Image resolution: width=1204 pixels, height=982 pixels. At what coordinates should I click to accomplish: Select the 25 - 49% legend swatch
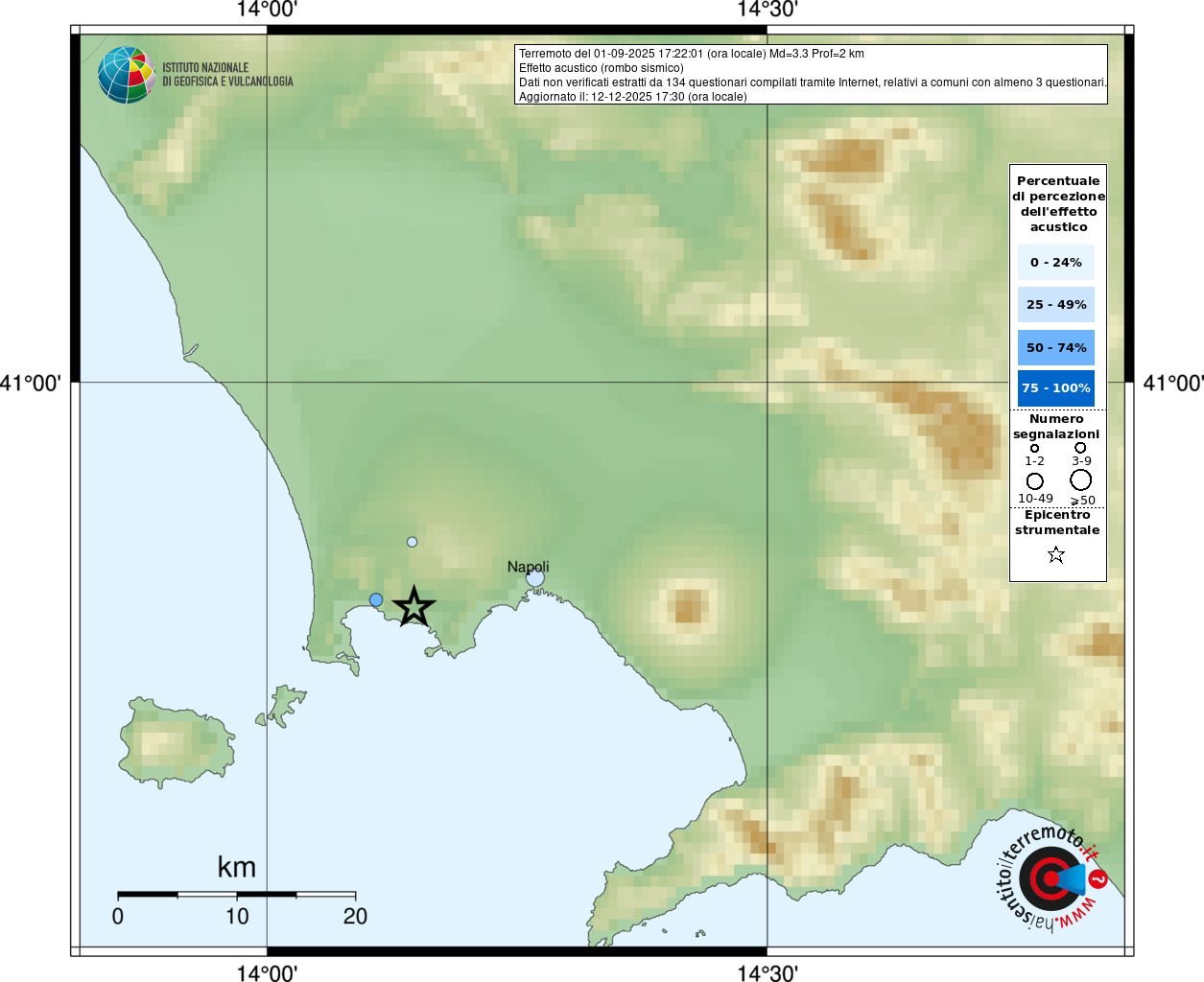[x=1055, y=305]
